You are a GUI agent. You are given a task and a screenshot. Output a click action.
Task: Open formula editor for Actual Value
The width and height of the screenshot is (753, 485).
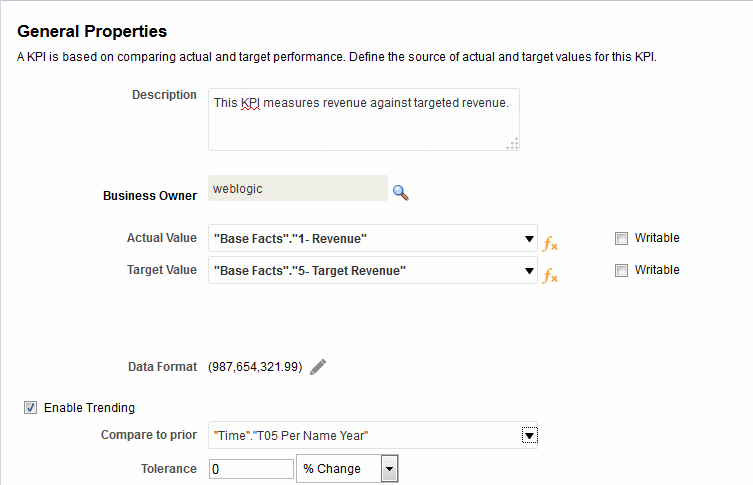(x=550, y=243)
